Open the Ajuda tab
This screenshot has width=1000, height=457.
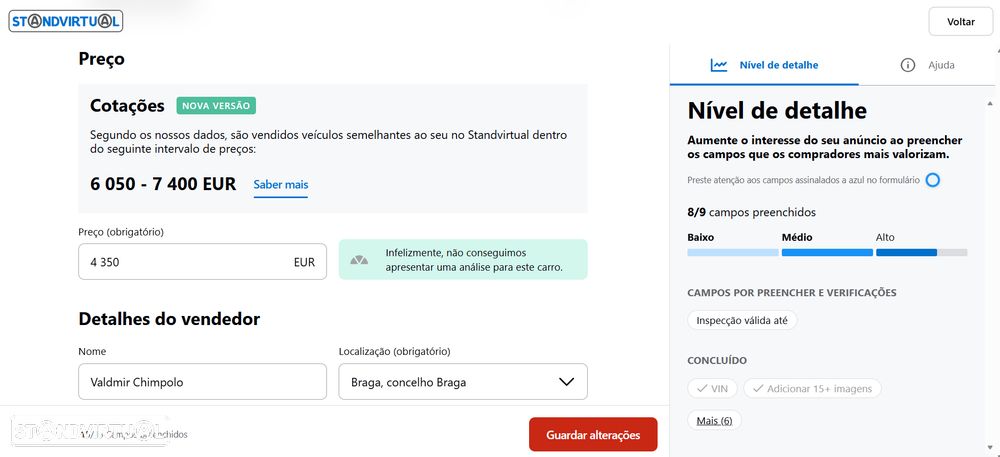(928, 65)
